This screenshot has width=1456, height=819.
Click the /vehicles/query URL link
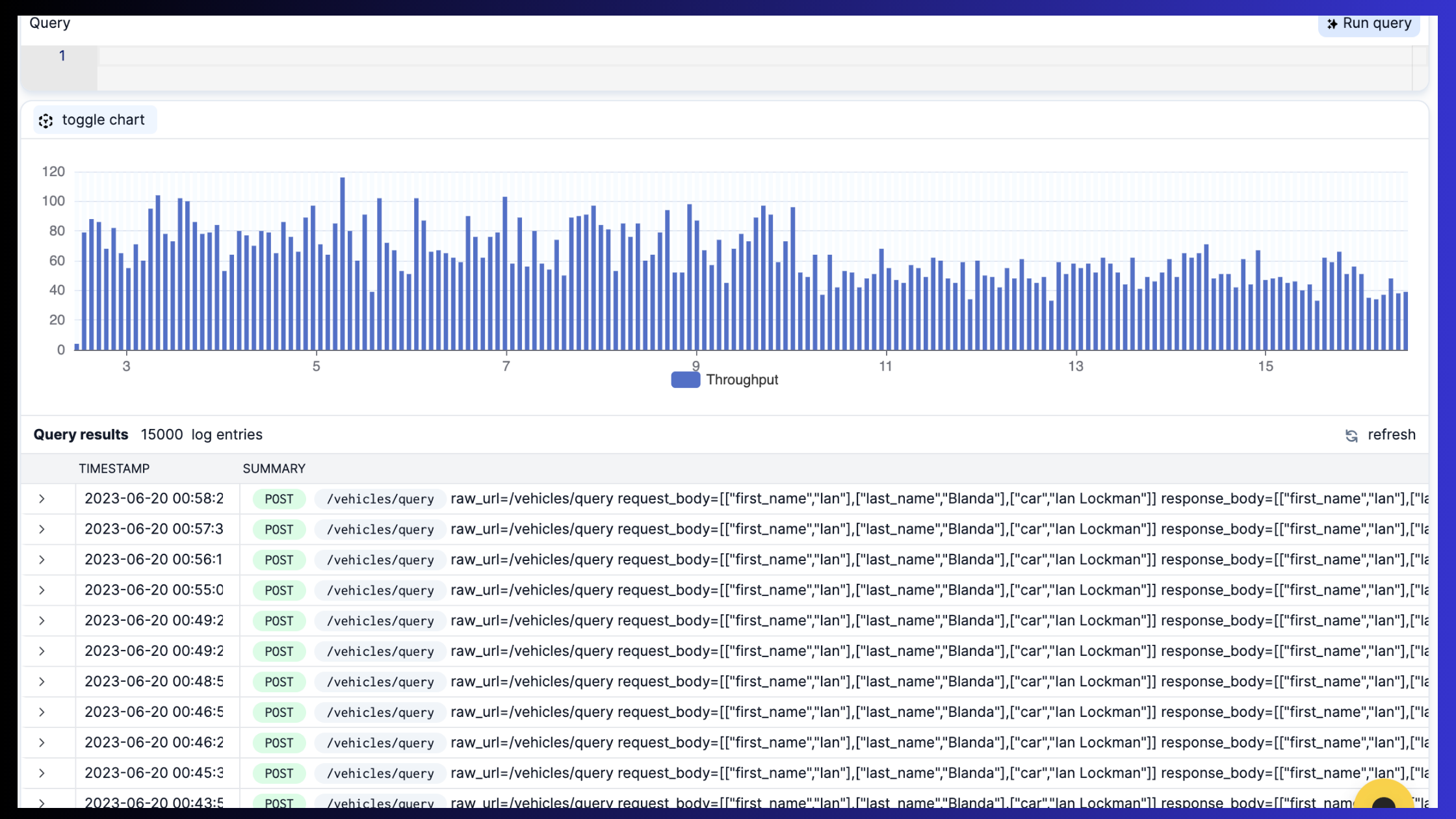point(380,498)
